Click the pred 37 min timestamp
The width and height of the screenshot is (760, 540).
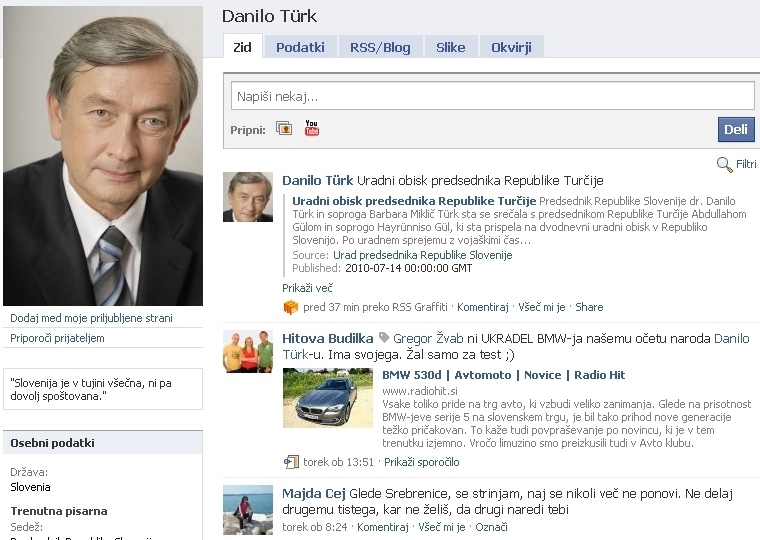point(331,307)
